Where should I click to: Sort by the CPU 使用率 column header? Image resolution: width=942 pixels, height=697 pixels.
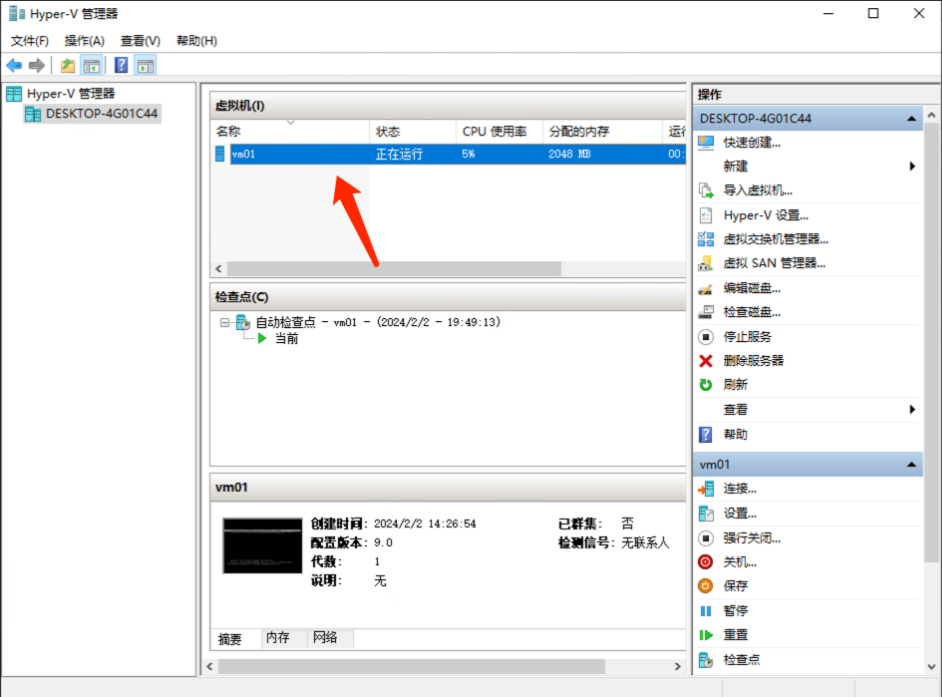[499, 132]
